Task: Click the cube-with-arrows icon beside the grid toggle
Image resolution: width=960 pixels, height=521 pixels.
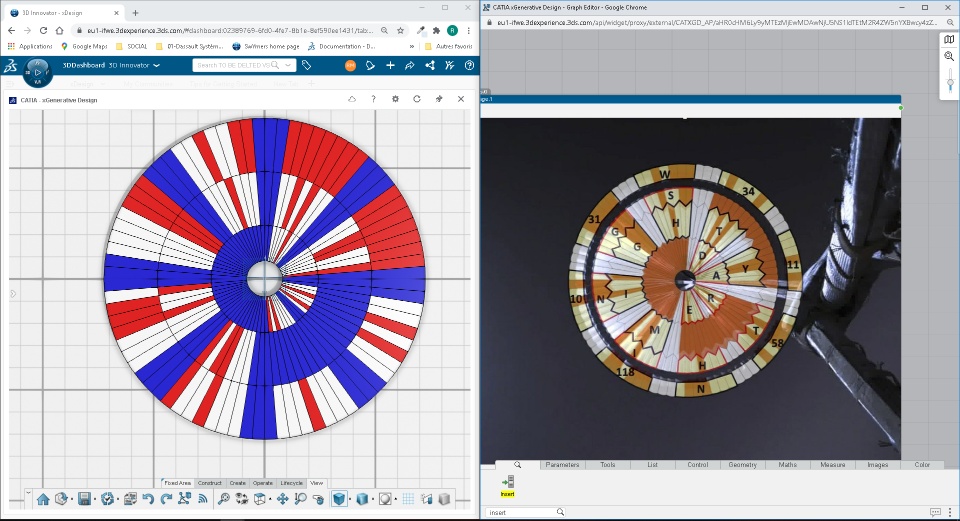Action: (x=427, y=499)
